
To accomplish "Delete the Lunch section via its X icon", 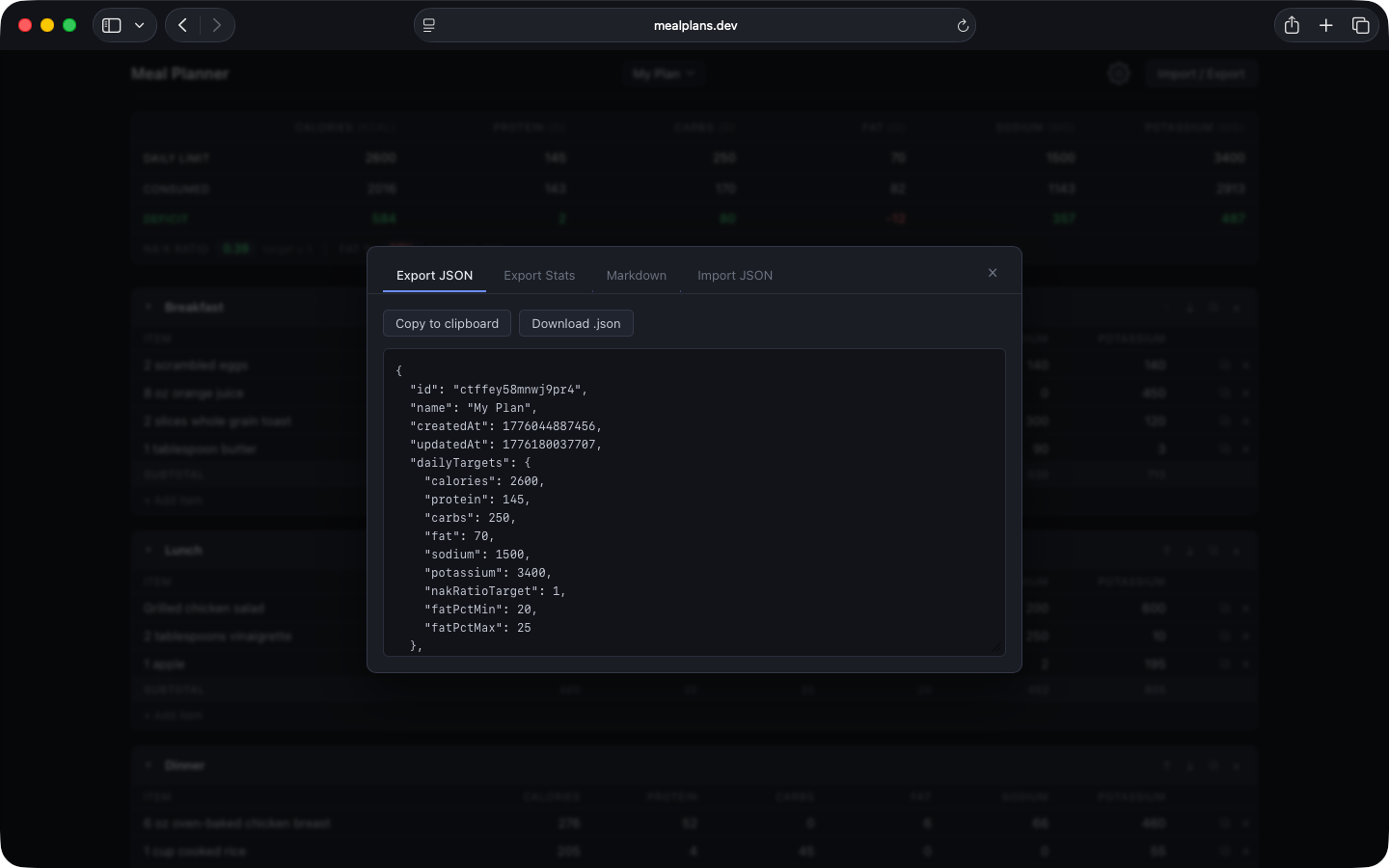I will click(x=1236, y=550).
